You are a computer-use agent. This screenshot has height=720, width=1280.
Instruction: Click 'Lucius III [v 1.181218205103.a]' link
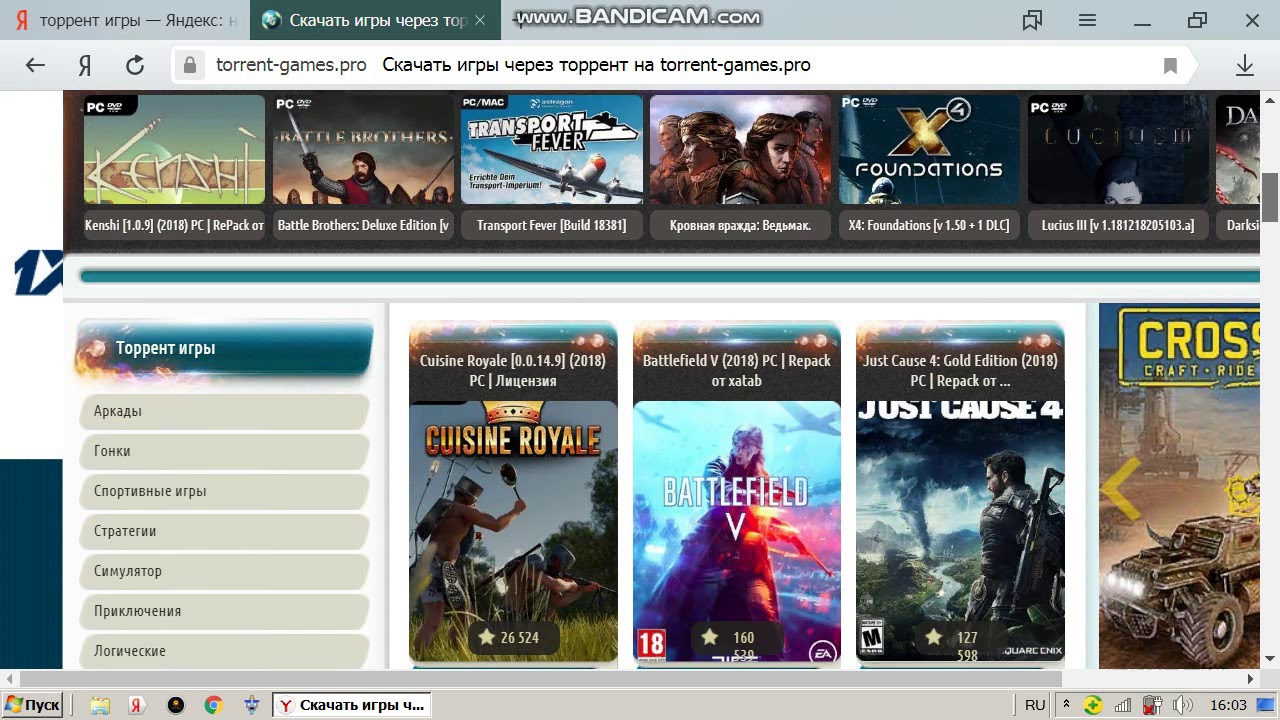coord(1118,225)
